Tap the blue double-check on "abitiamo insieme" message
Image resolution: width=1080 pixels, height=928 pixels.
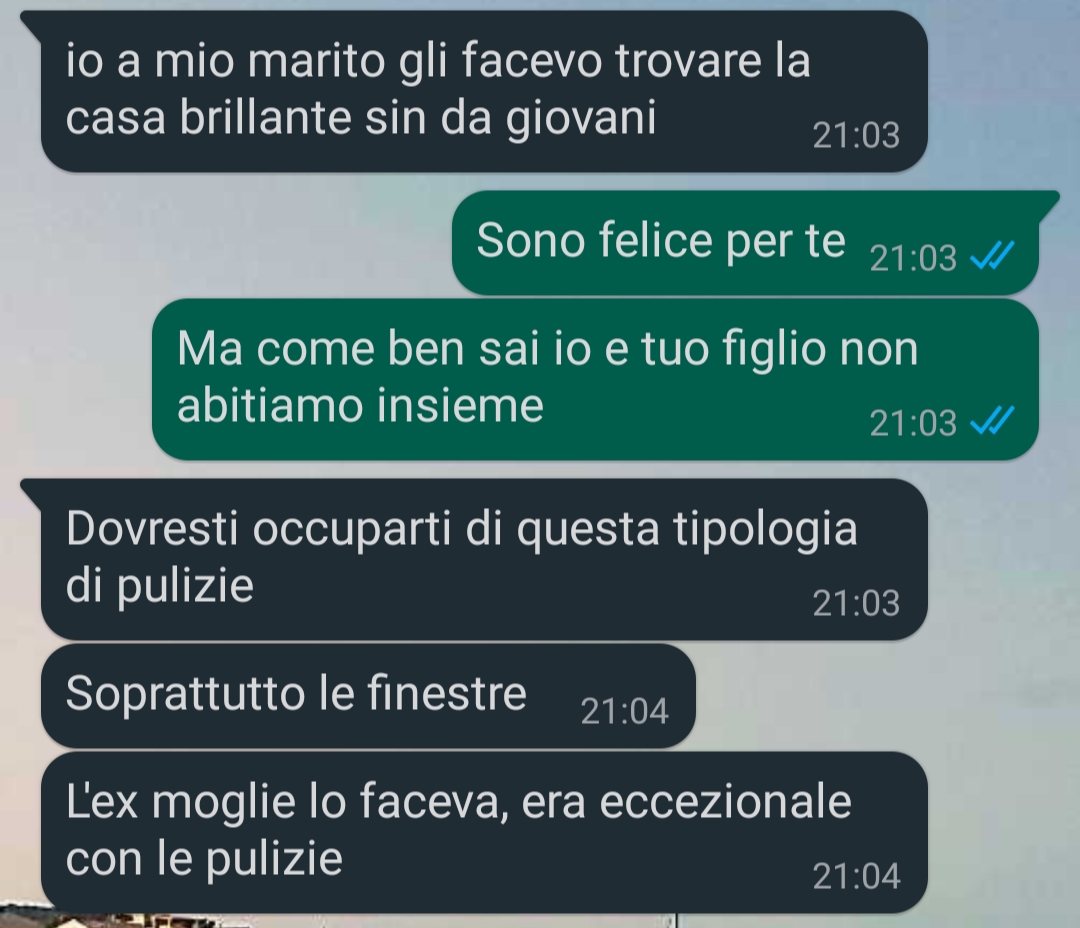992,421
